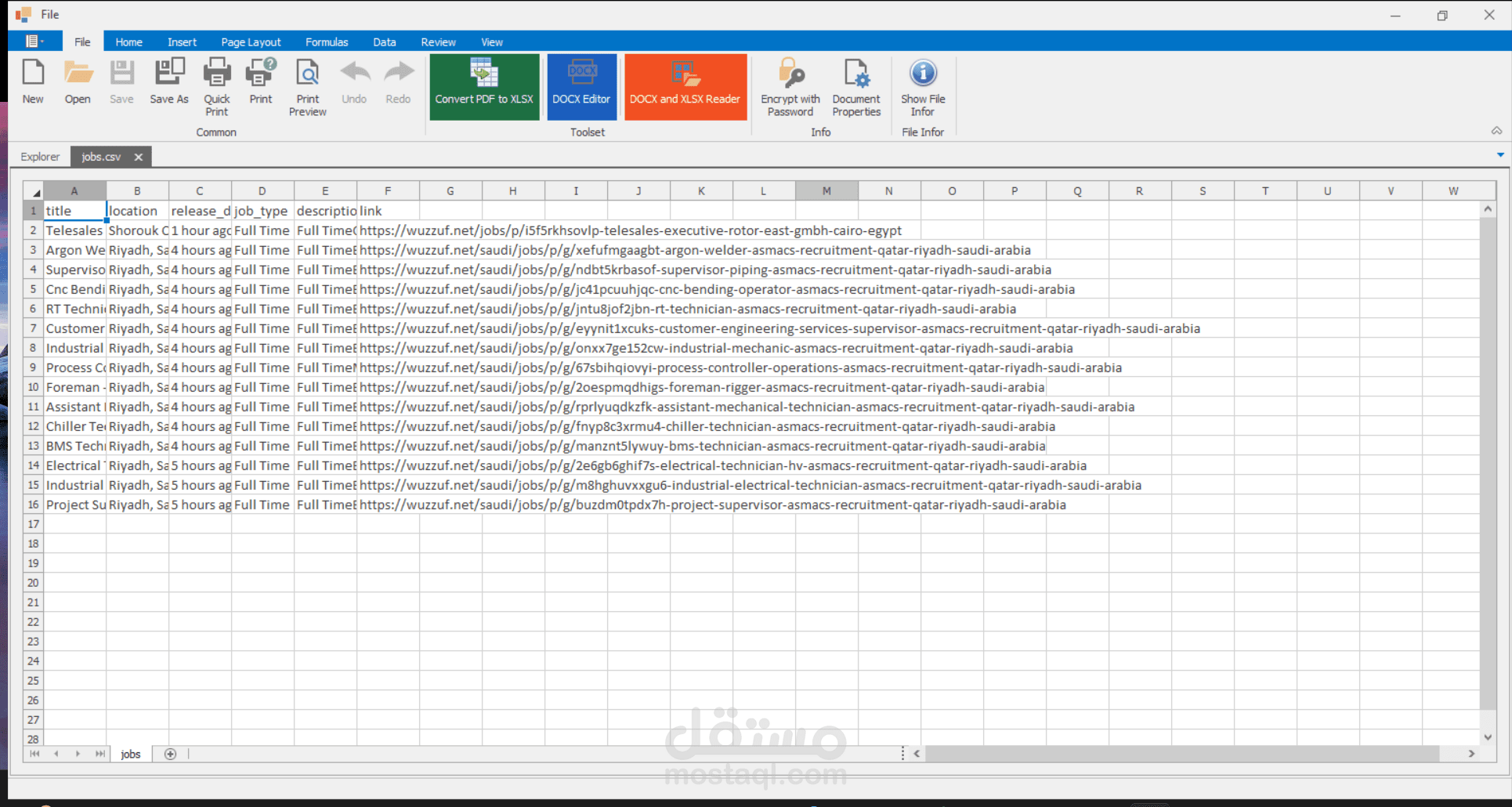Click the argon-welder wuzzuf link cell
Viewport: 1512px width, 807px height.
[x=695, y=250]
